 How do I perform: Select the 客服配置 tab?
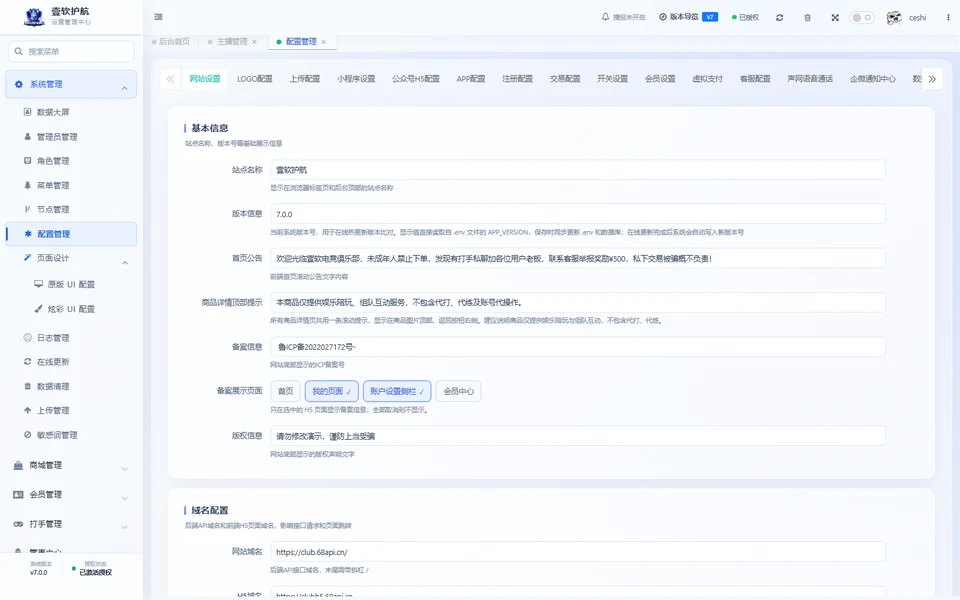point(755,79)
